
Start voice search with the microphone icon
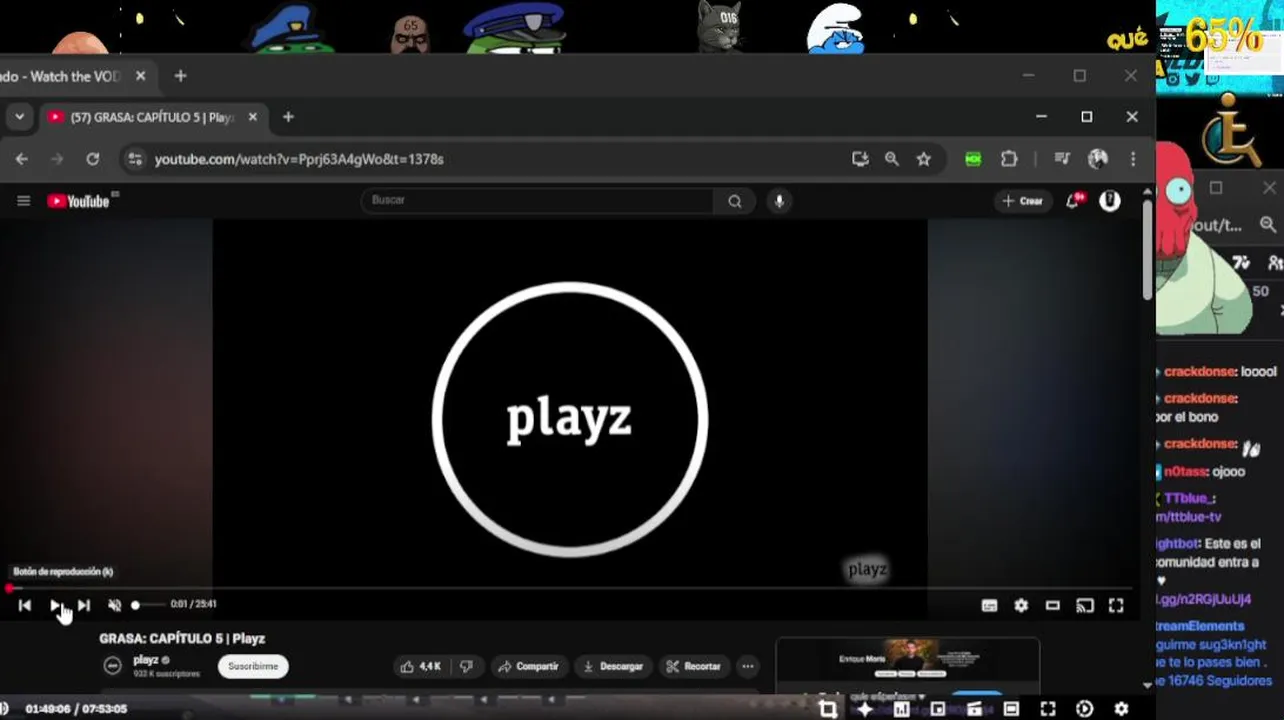click(x=779, y=201)
